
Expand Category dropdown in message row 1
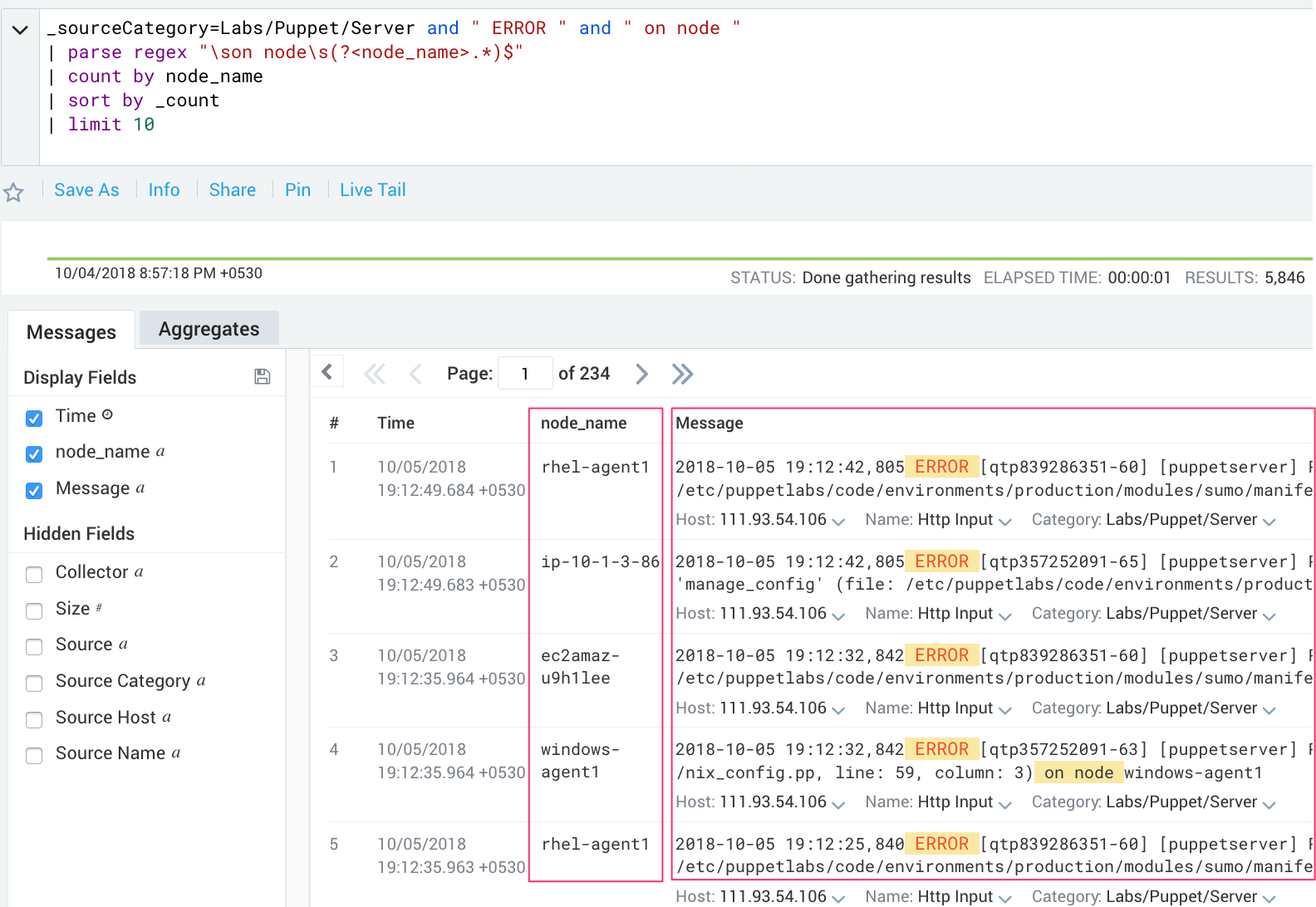(x=1269, y=522)
